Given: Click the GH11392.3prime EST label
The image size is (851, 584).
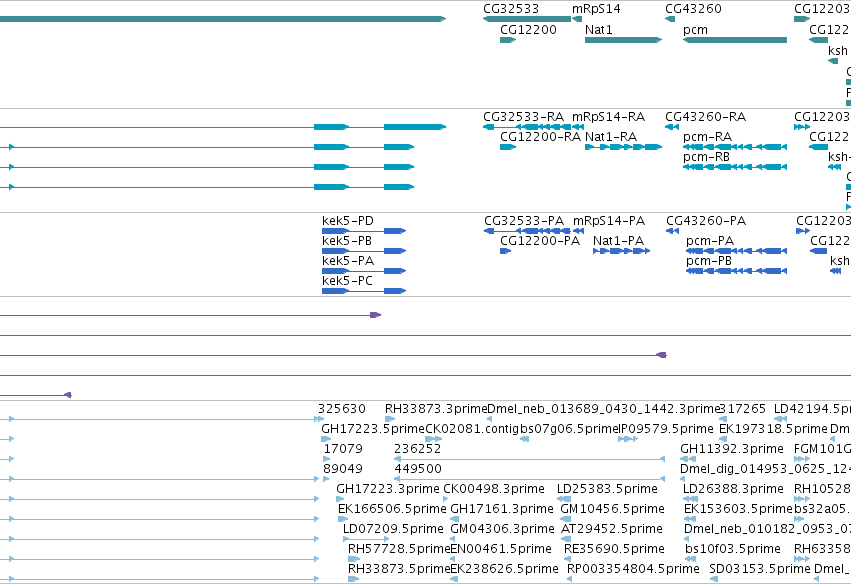Looking at the screenshot, I should tap(732, 449).
